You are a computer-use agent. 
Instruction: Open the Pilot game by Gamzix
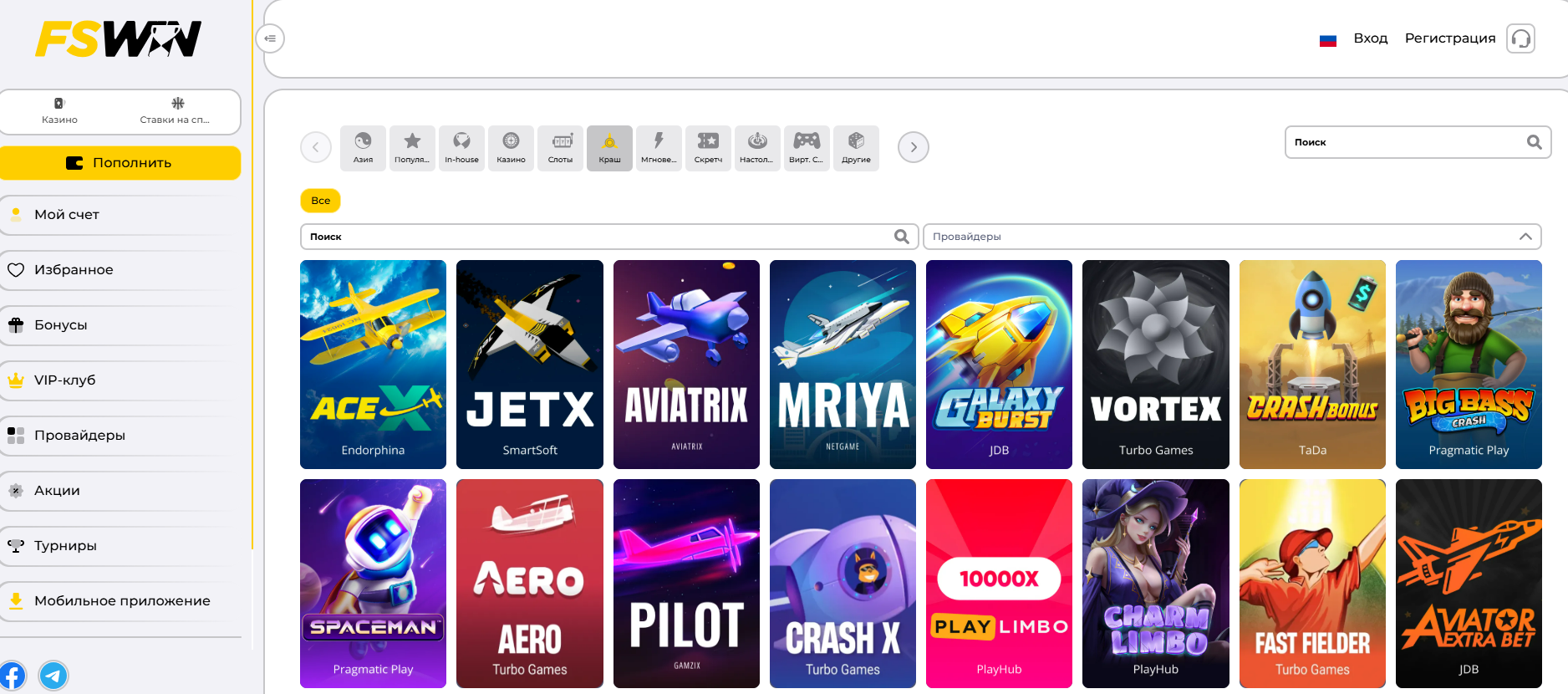click(x=686, y=584)
